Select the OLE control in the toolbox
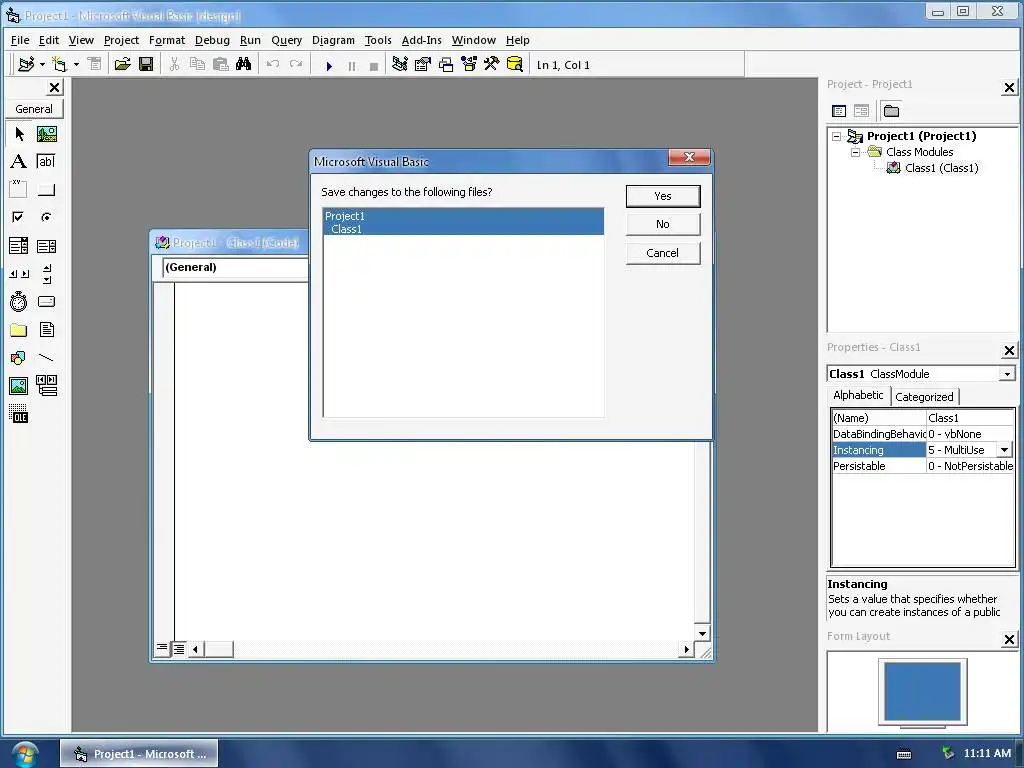 coord(19,413)
